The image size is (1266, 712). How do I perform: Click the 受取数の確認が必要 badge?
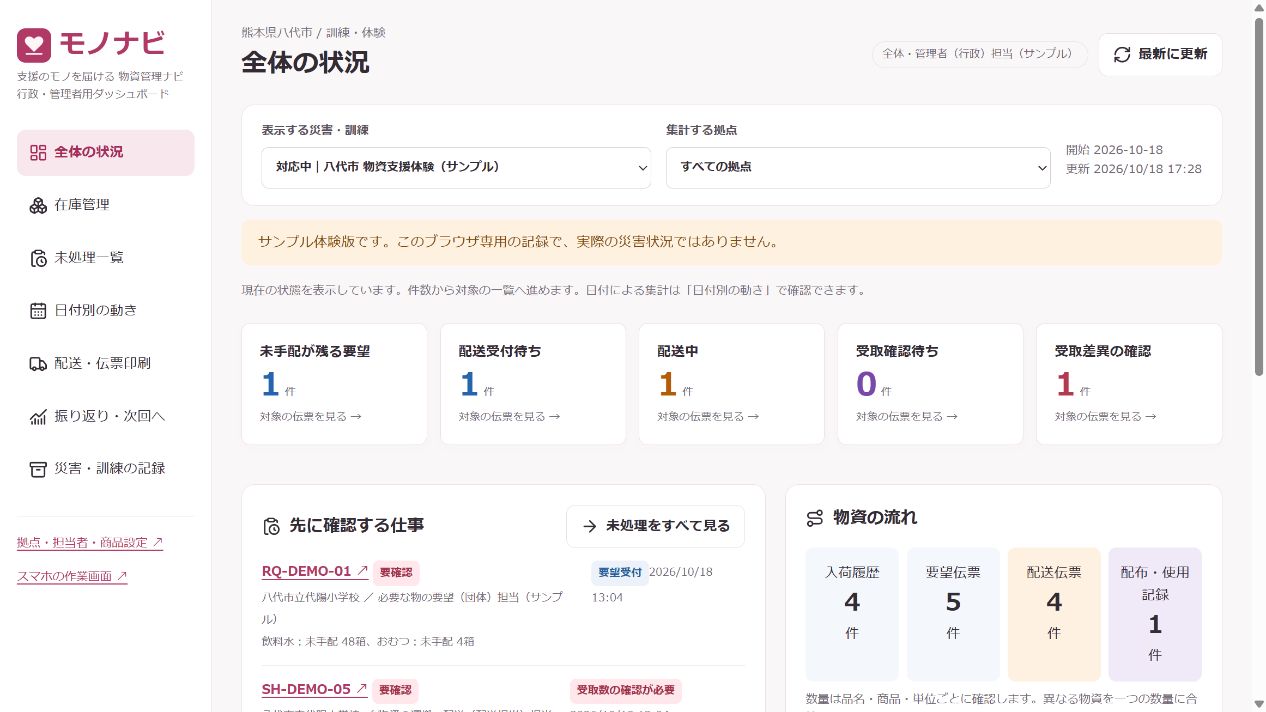coord(626,690)
